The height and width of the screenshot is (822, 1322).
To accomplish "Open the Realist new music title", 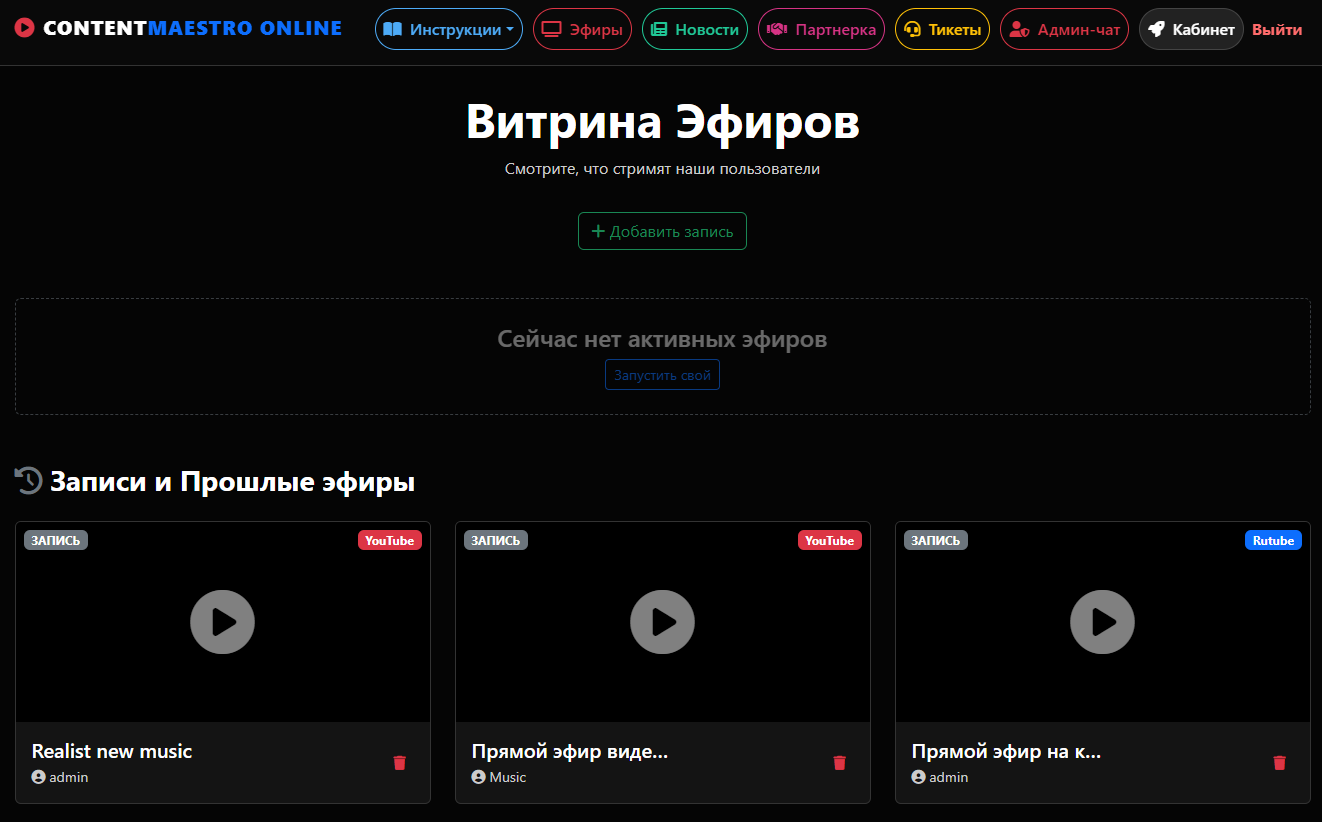I will [112, 751].
